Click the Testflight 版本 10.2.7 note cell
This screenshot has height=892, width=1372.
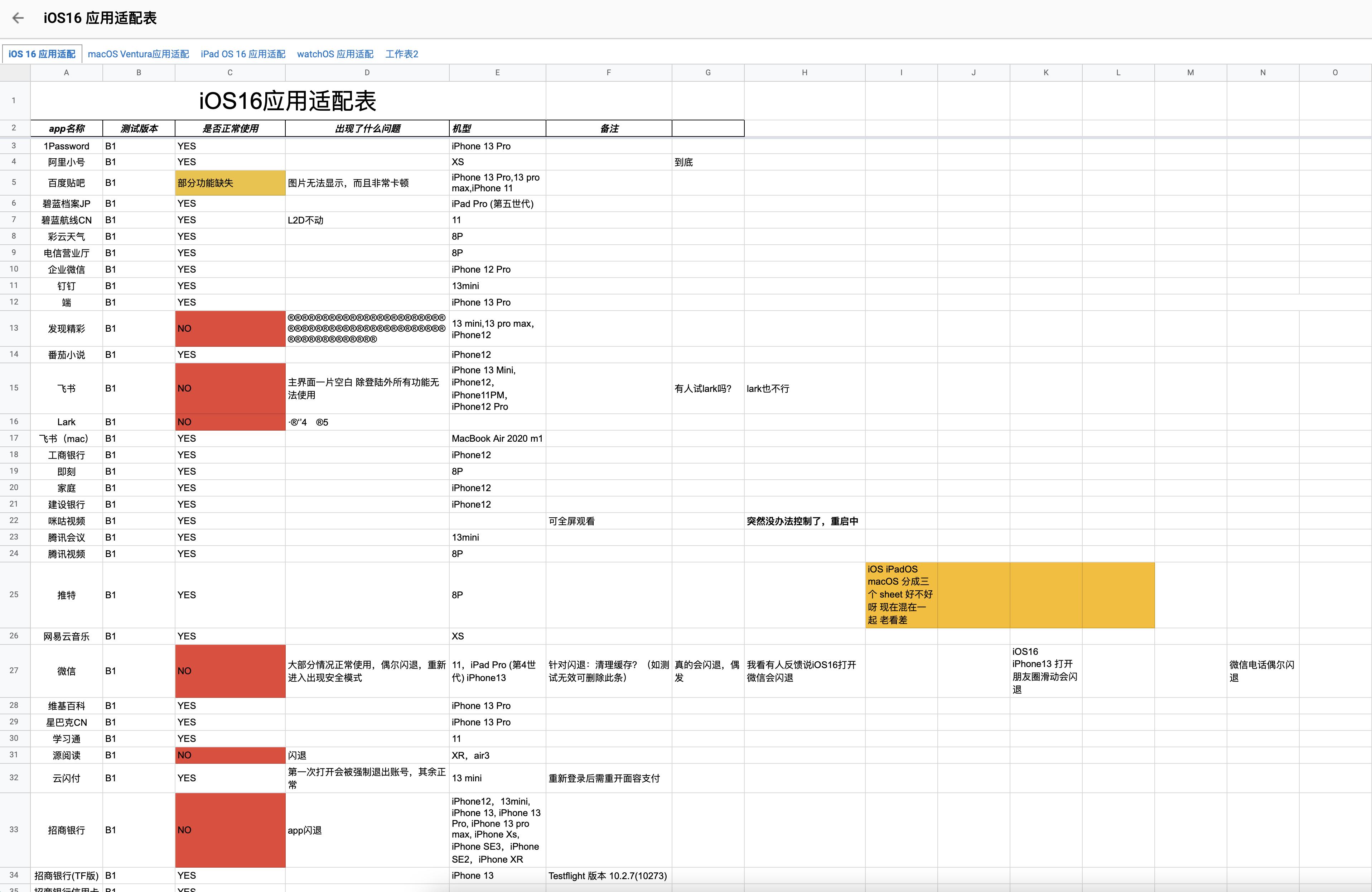[x=608, y=876]
